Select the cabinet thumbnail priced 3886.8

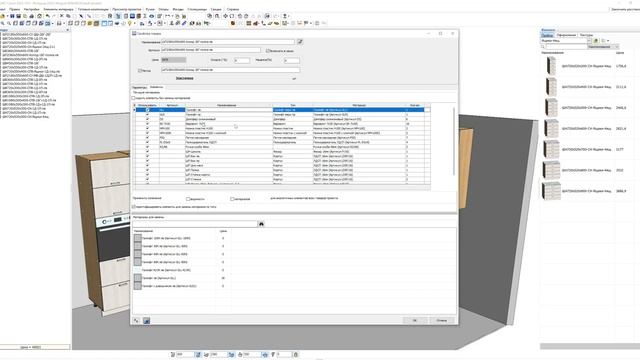coord(551,191)
